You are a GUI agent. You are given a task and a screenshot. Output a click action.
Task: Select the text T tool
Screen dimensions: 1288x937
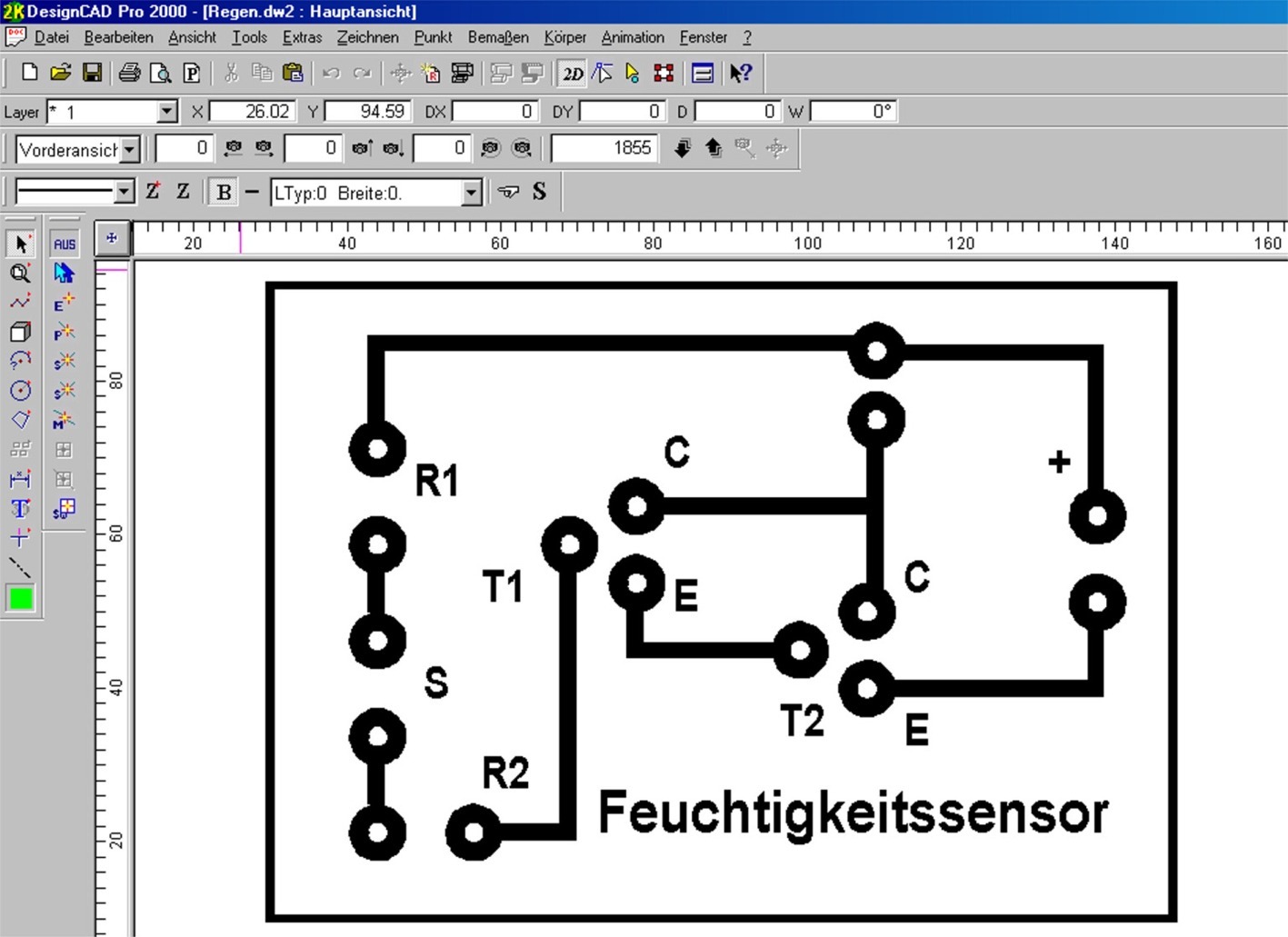(20, 508)
